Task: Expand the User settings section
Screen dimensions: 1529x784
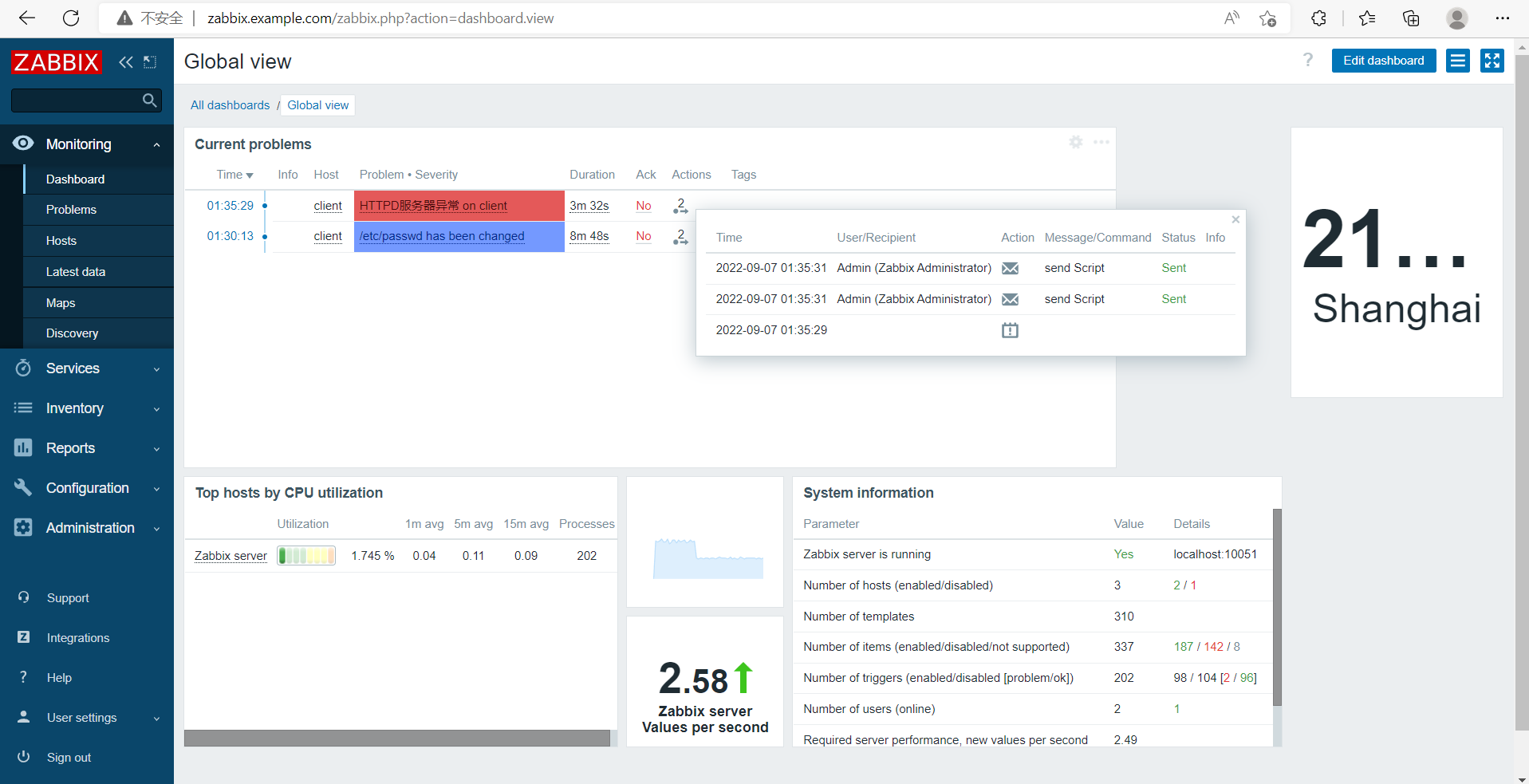Action: point(157,719)
